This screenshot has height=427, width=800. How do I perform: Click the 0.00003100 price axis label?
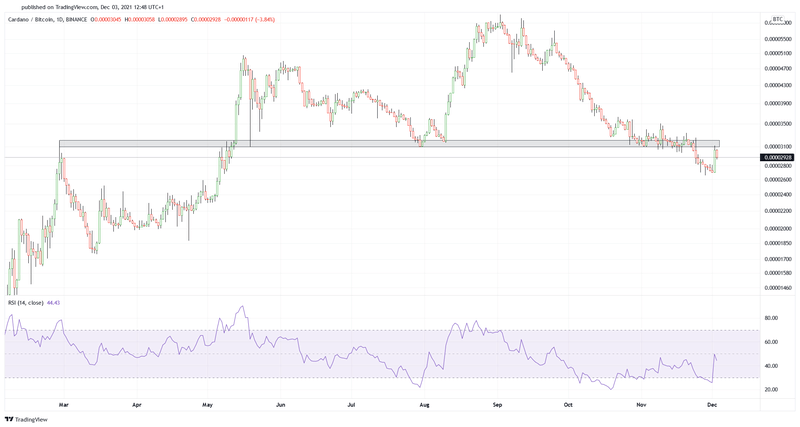pos(778,147)
